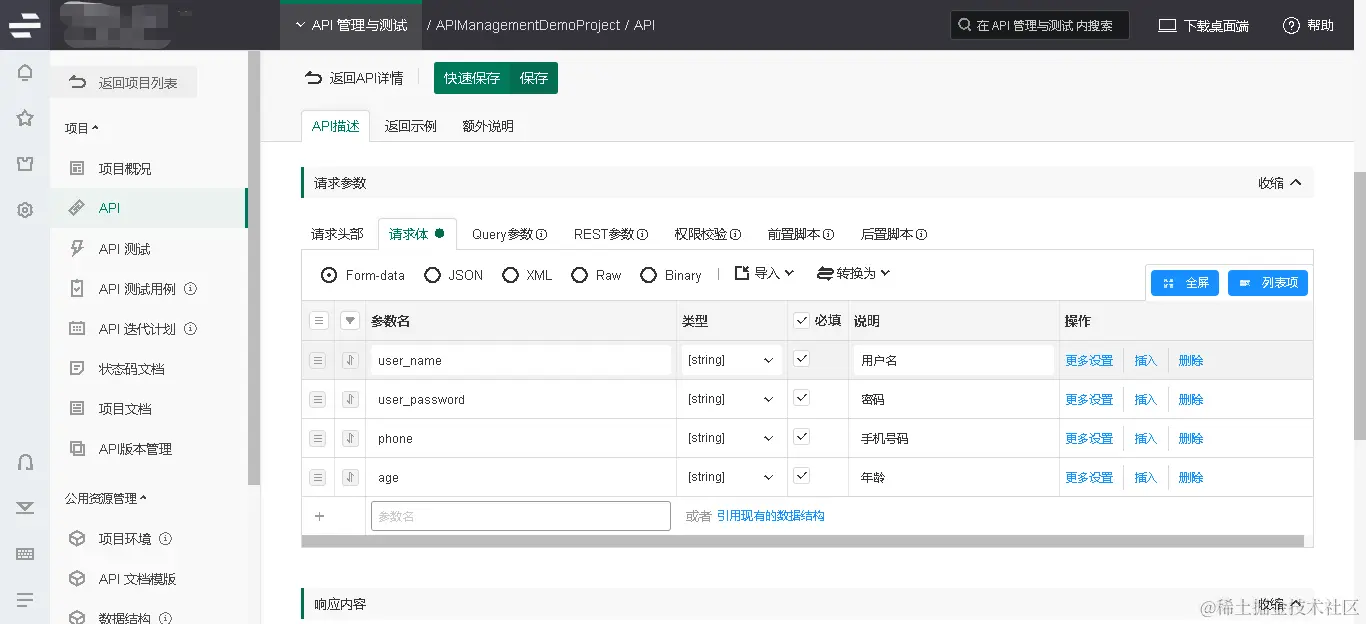Click the gear settings icon in left rail
The width and height of the screenshot is (1366, 624).
pos(25,210)
